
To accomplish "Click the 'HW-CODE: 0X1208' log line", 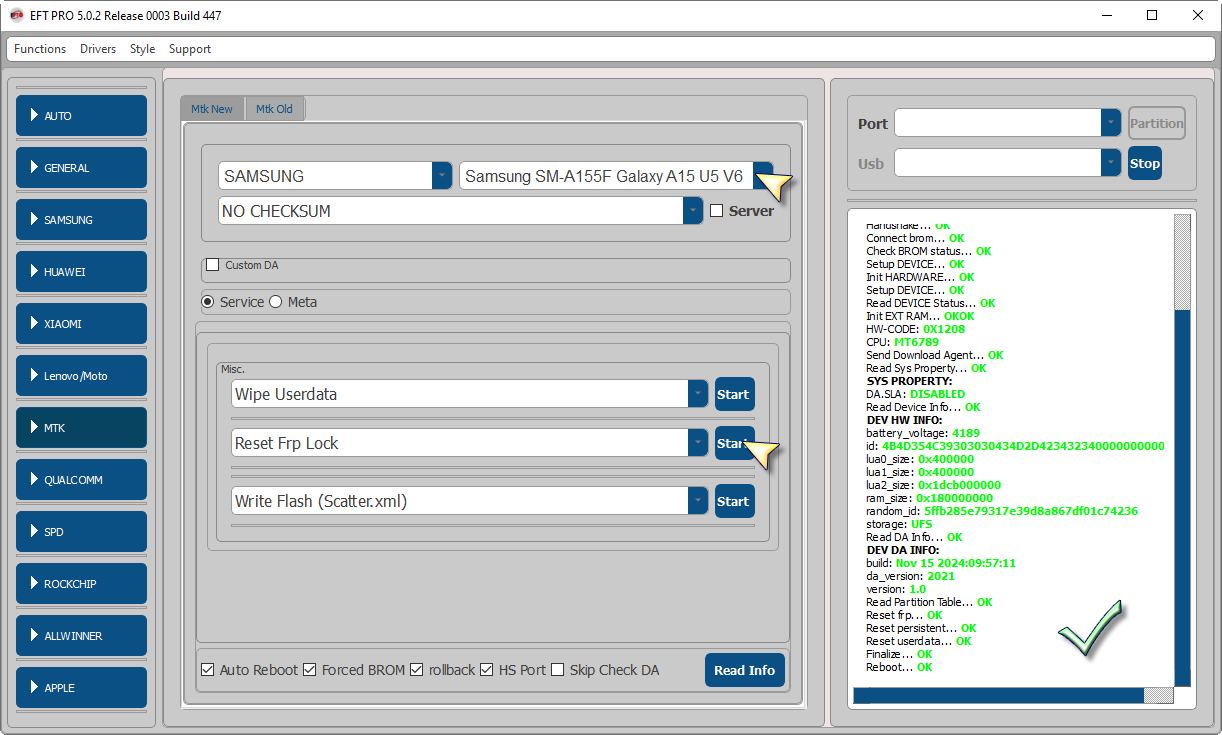I will tap(916, 329).
